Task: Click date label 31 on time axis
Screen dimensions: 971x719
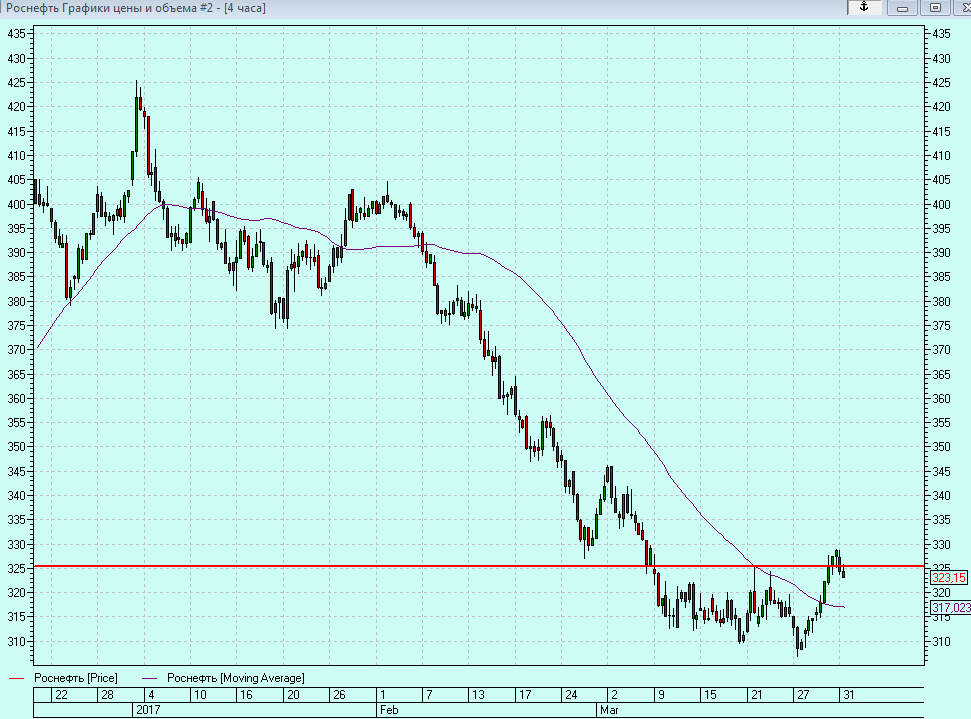Action: (x=849, y=695)
